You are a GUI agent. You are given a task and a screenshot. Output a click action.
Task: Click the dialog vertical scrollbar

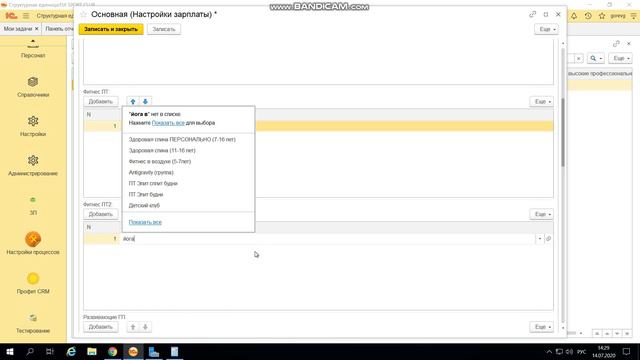pyautogui.click(x=563, y=133)
